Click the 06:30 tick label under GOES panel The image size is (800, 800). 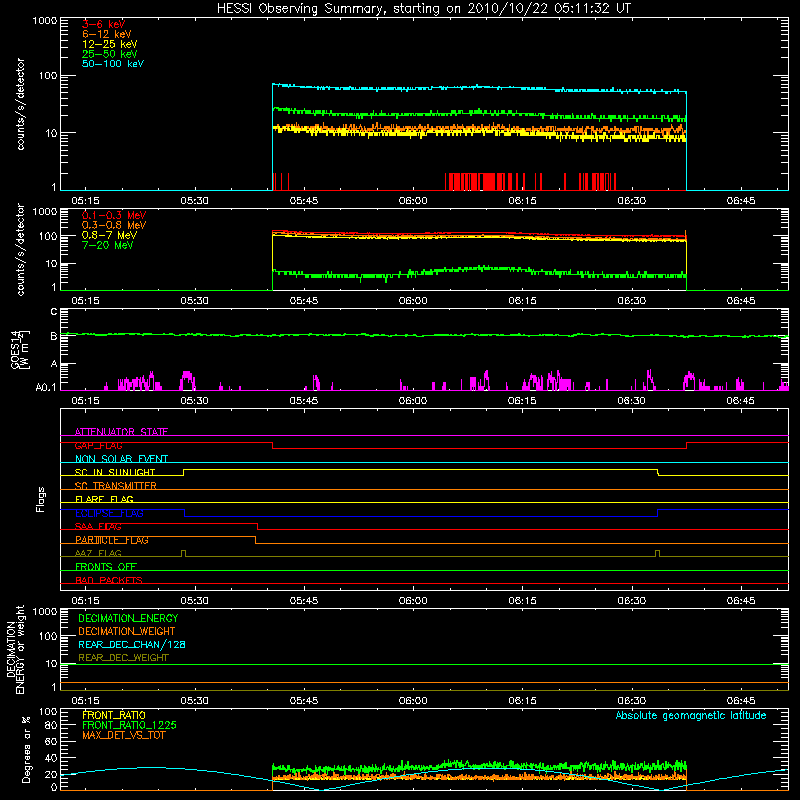(x=632, y=401)
